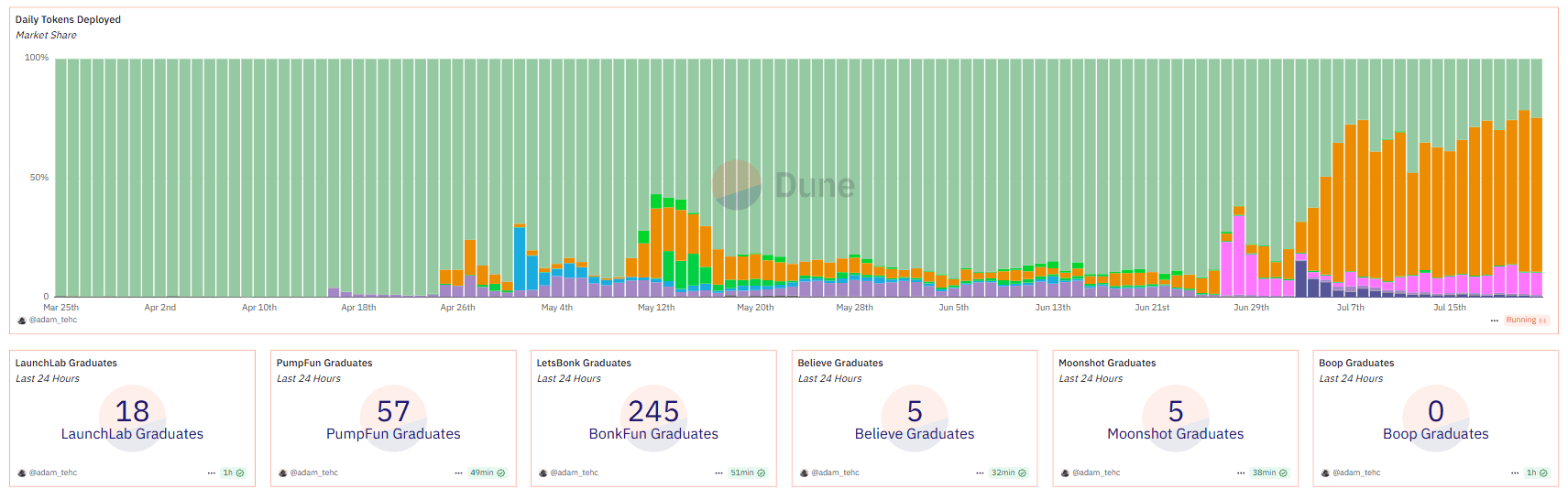
Task: Click the 57 PumpFun Graduates counter value
Action: (x=393, y=411)
